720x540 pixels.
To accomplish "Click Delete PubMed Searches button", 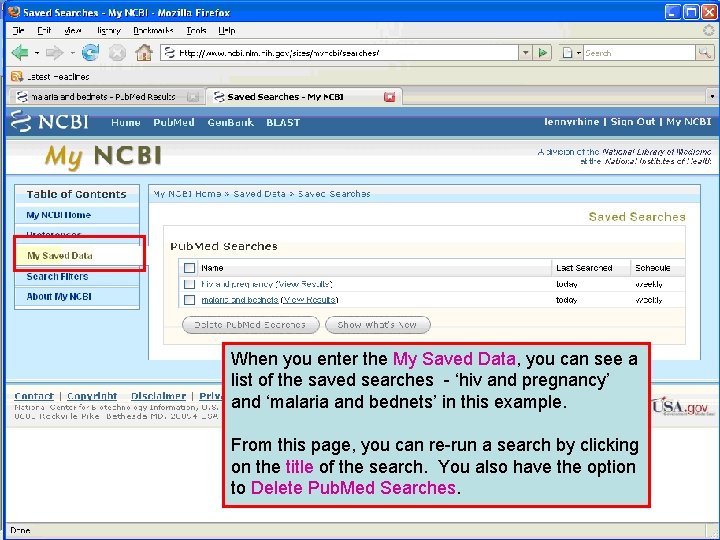I will (x=250, y=325).
